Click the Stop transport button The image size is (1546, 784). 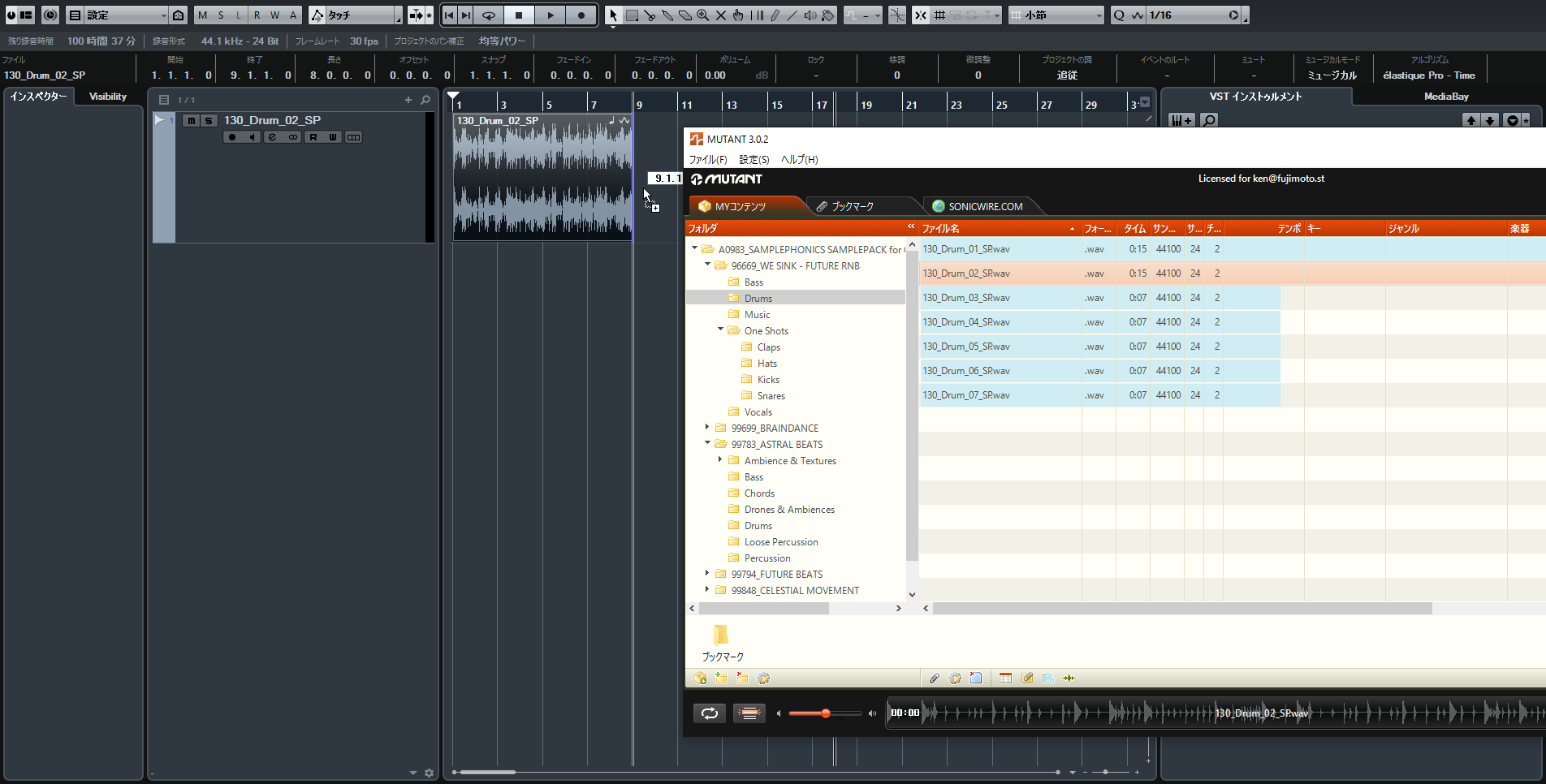pos(519,15)
